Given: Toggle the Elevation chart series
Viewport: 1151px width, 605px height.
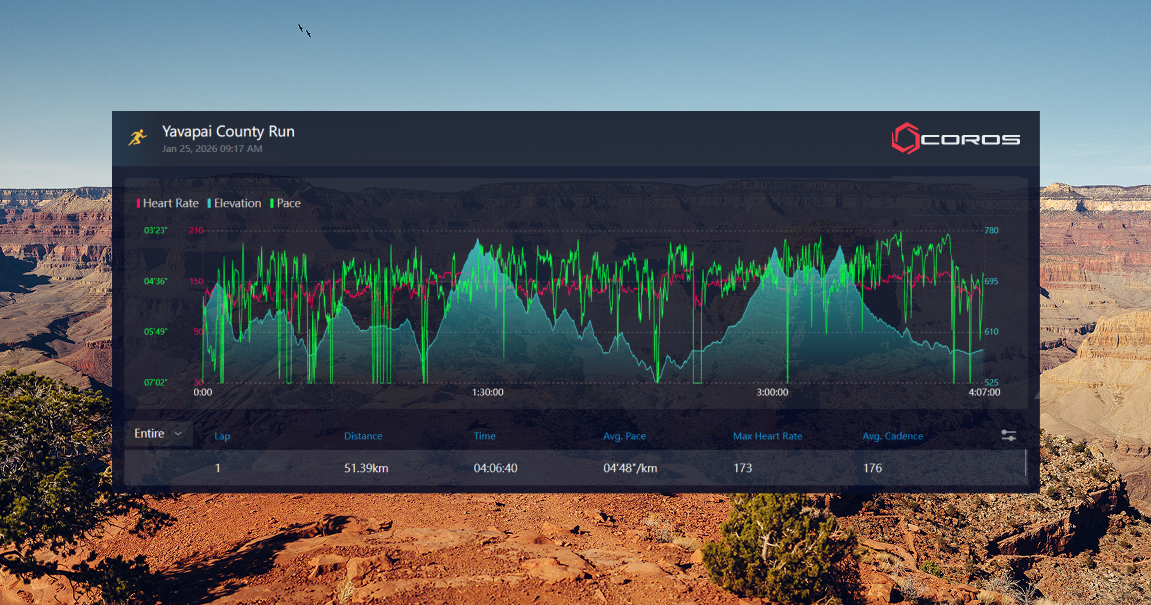Looking at the screenshot, I should click(234, 203).
